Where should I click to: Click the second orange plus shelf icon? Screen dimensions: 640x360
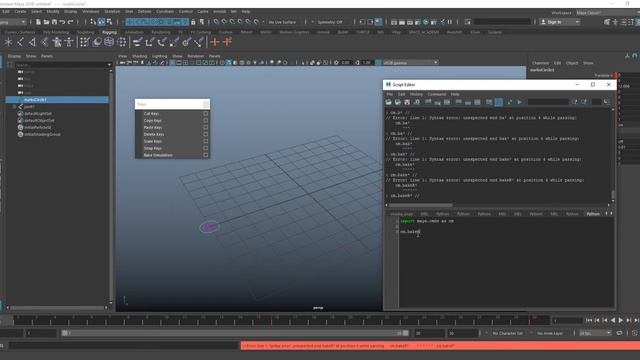point(227,42)
